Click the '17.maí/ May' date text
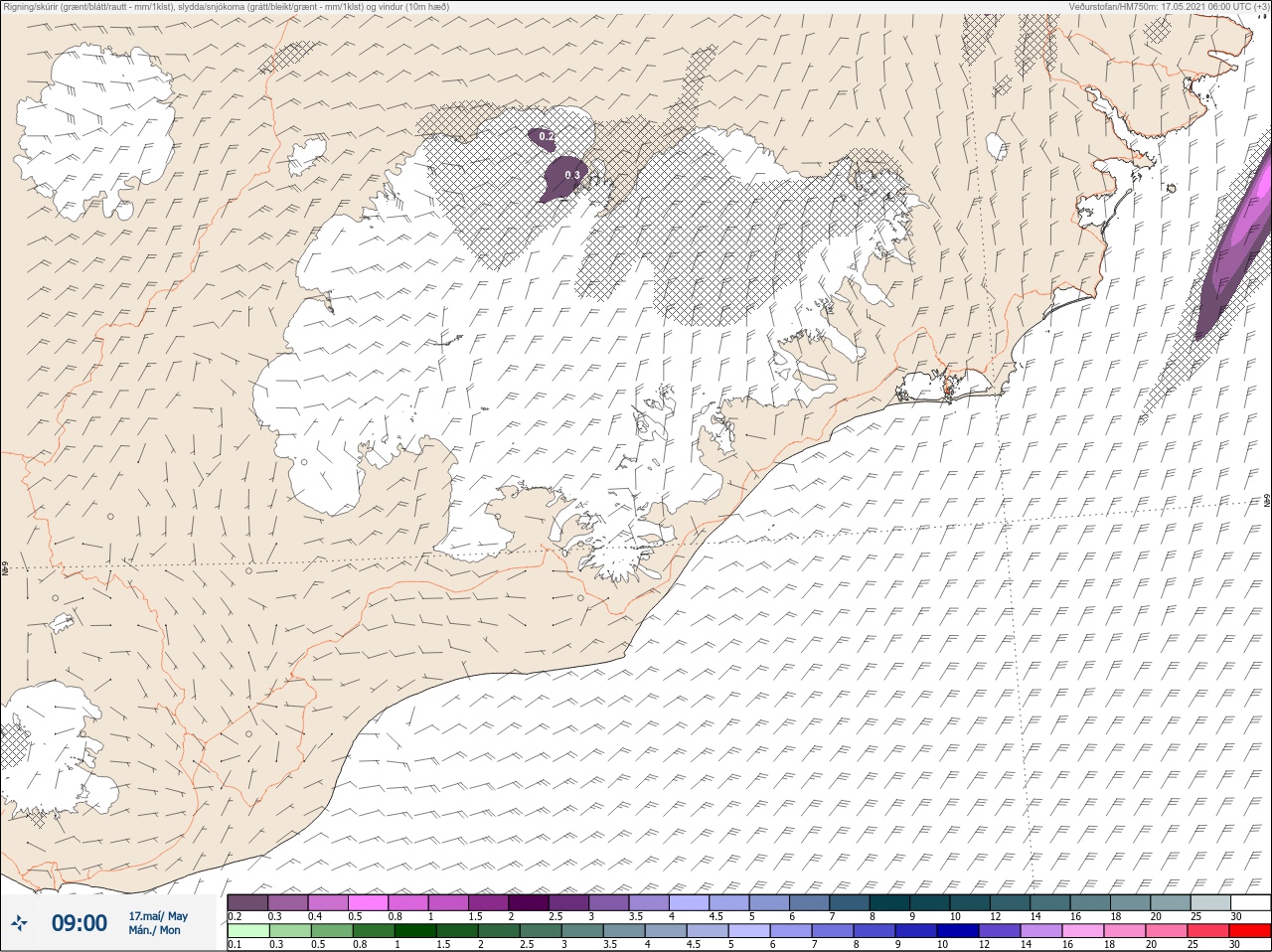 pos(158,915)
